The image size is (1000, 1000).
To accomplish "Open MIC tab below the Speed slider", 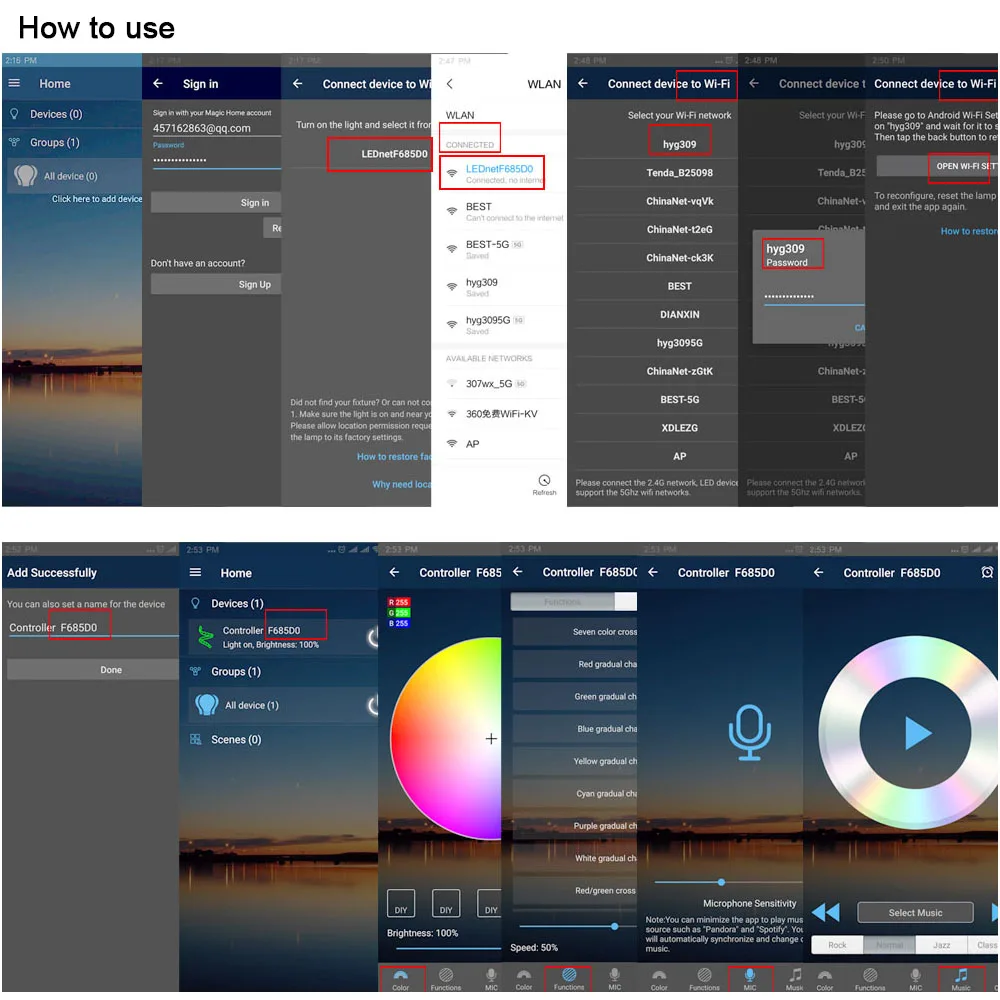I will point(614,979).
